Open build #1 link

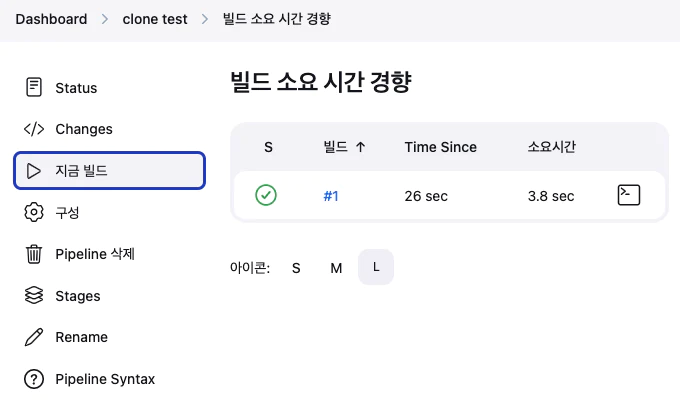point(331,196)
